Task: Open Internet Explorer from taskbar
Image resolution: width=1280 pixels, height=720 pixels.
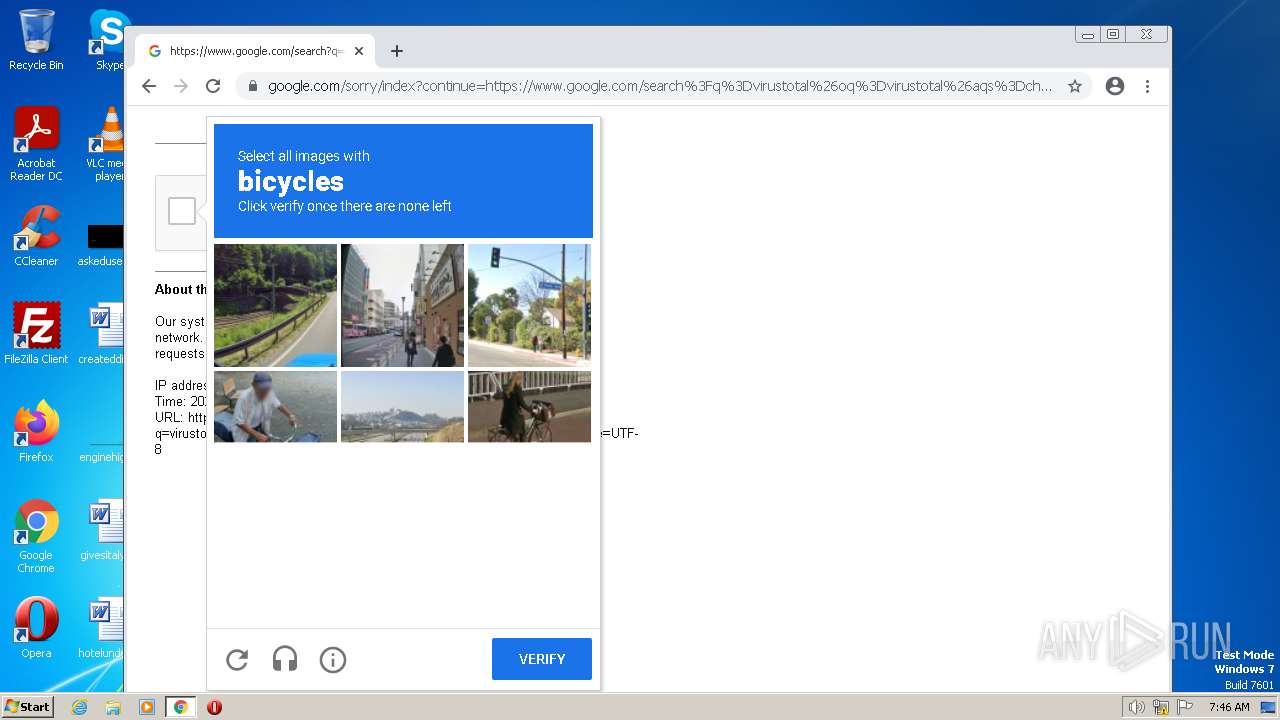Action: (x=80, y=707)
